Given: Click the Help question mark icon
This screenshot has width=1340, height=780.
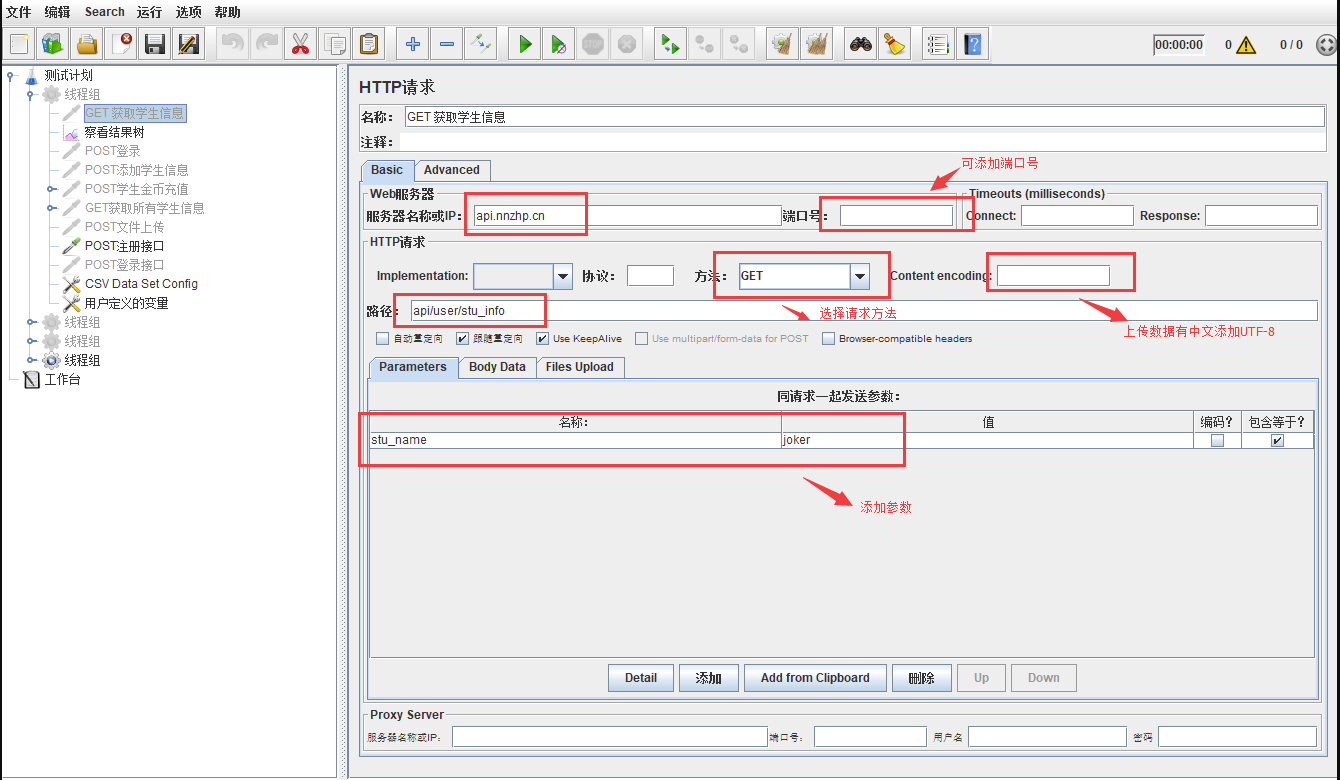Looking at the screenshot, I should coord(972,44).
